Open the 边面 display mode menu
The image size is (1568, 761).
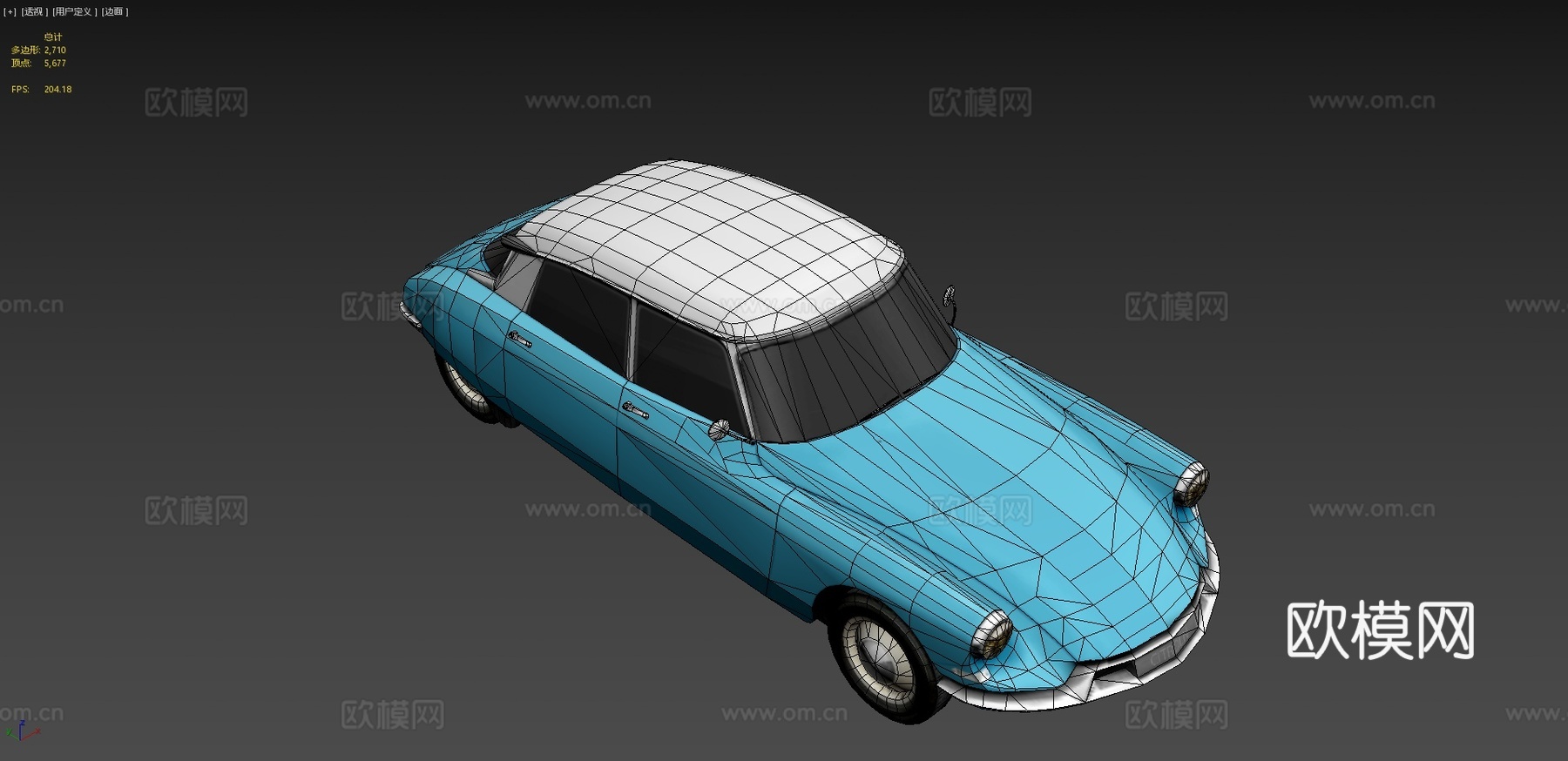(x=114, y=11)
